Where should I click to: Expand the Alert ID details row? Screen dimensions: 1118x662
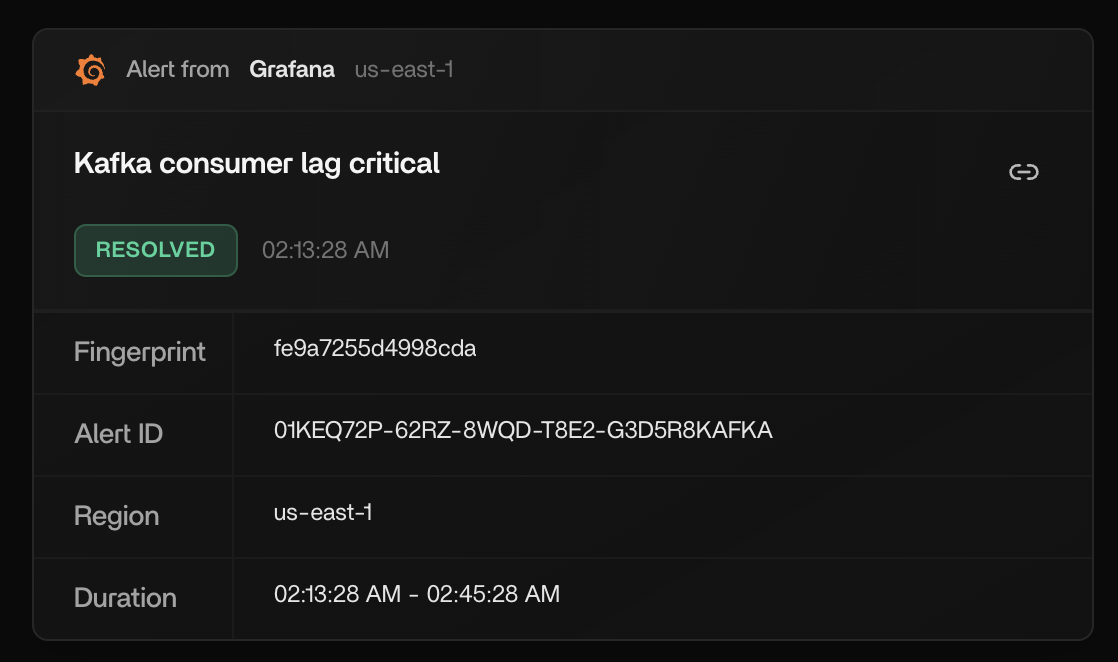pos(118,434)
